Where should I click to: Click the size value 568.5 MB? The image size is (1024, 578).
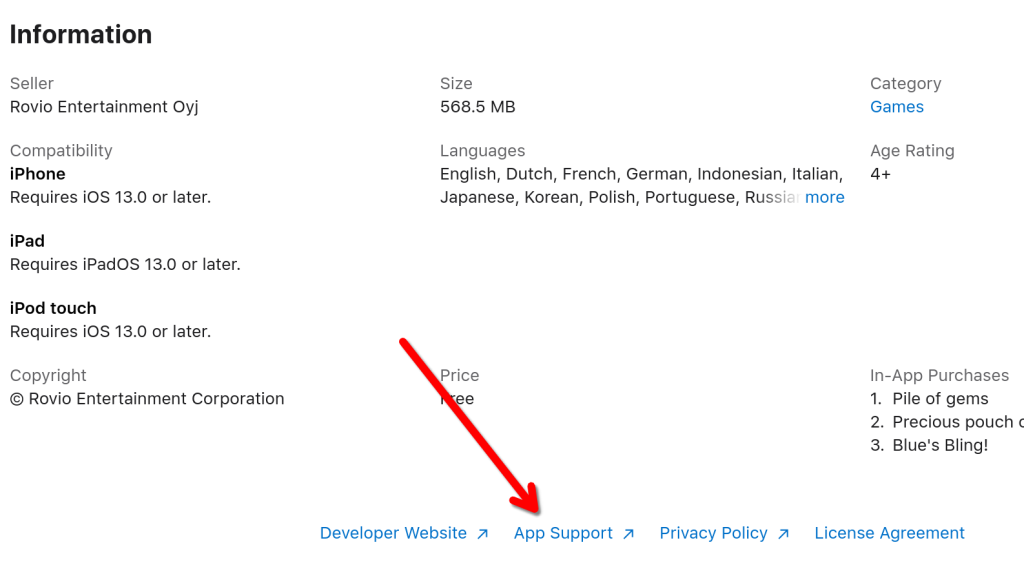tap(477, 106)
